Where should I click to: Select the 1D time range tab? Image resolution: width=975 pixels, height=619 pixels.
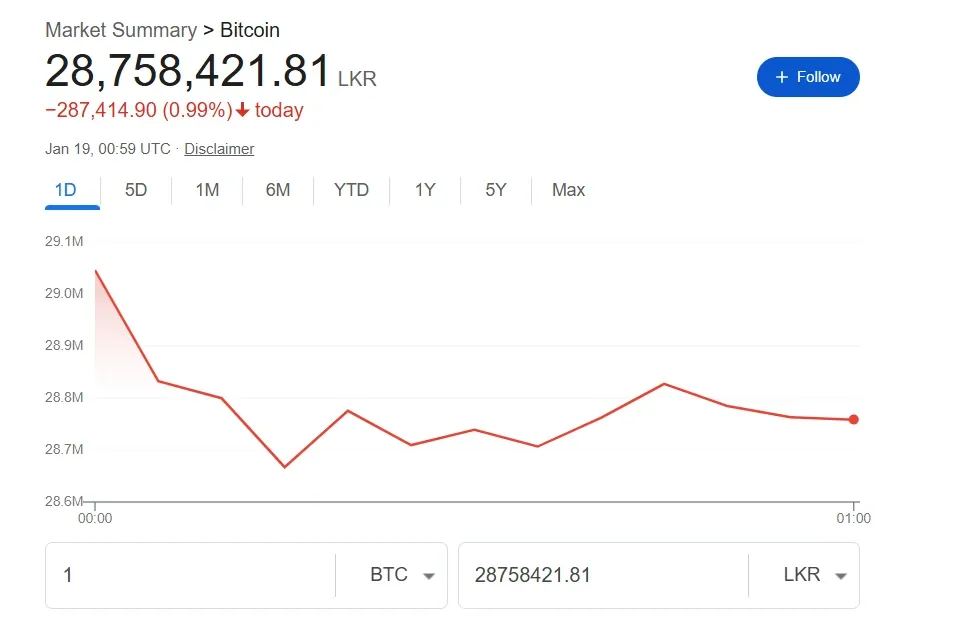[x=65, y=190]
